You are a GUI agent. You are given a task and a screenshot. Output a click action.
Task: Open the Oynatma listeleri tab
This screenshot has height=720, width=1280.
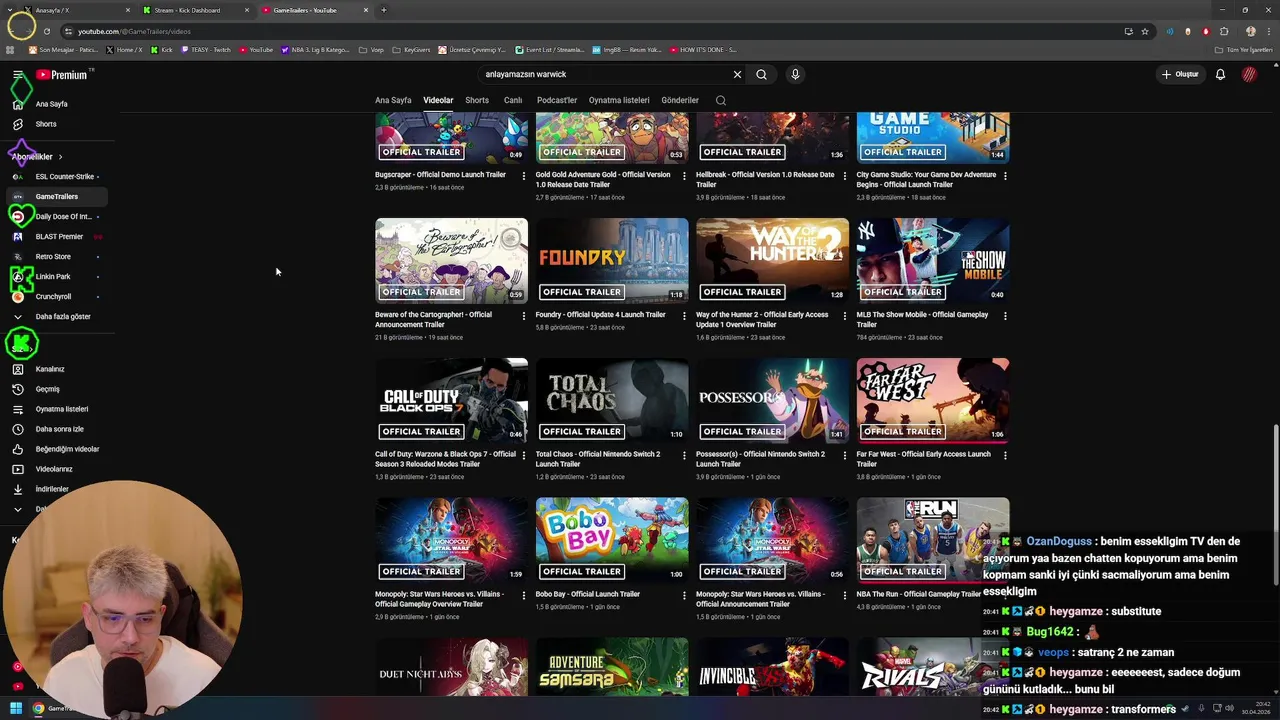[x=619, y=100]
